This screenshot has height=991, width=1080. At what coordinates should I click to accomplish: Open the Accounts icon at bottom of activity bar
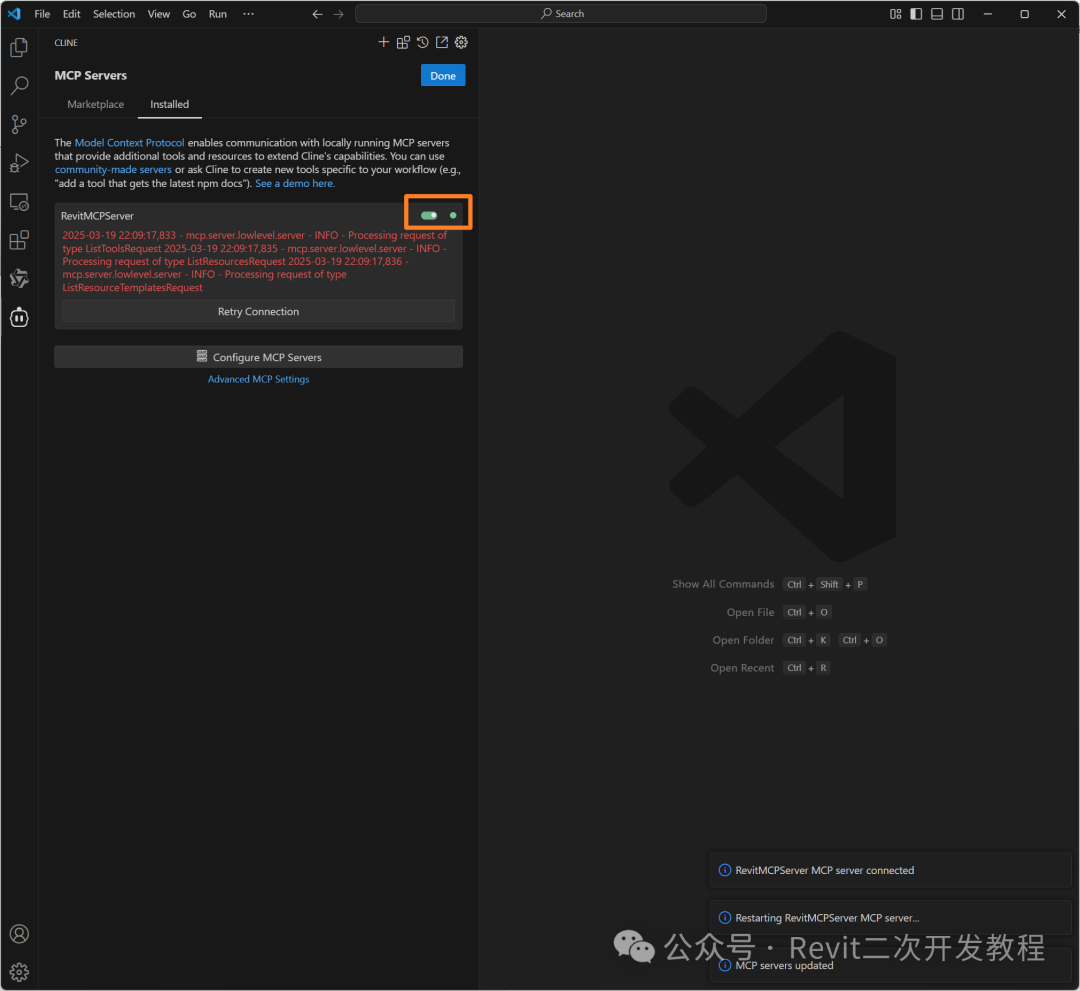pos(19,934)
